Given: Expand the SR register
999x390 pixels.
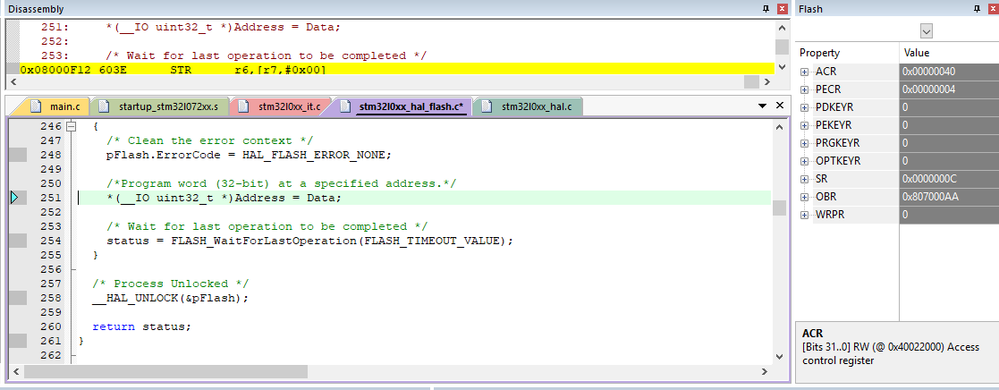Looking at the screenshot, I should pyautogui.click(x=805, y=178).
